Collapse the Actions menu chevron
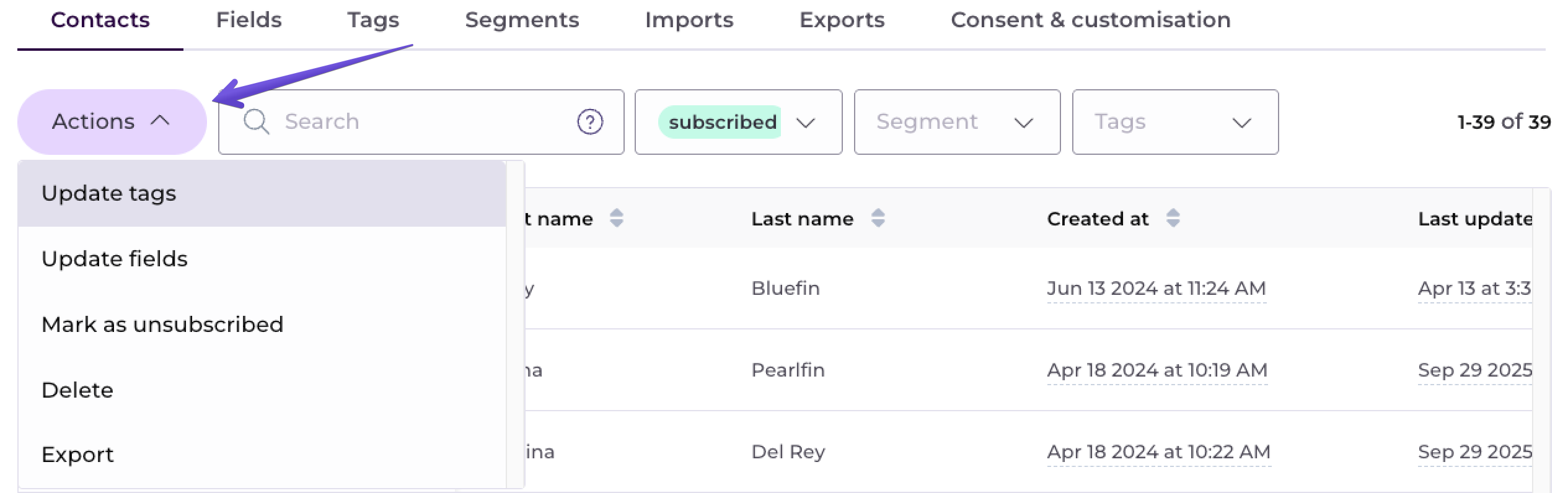Screen dimensions: 1568x493 [160, 121]
